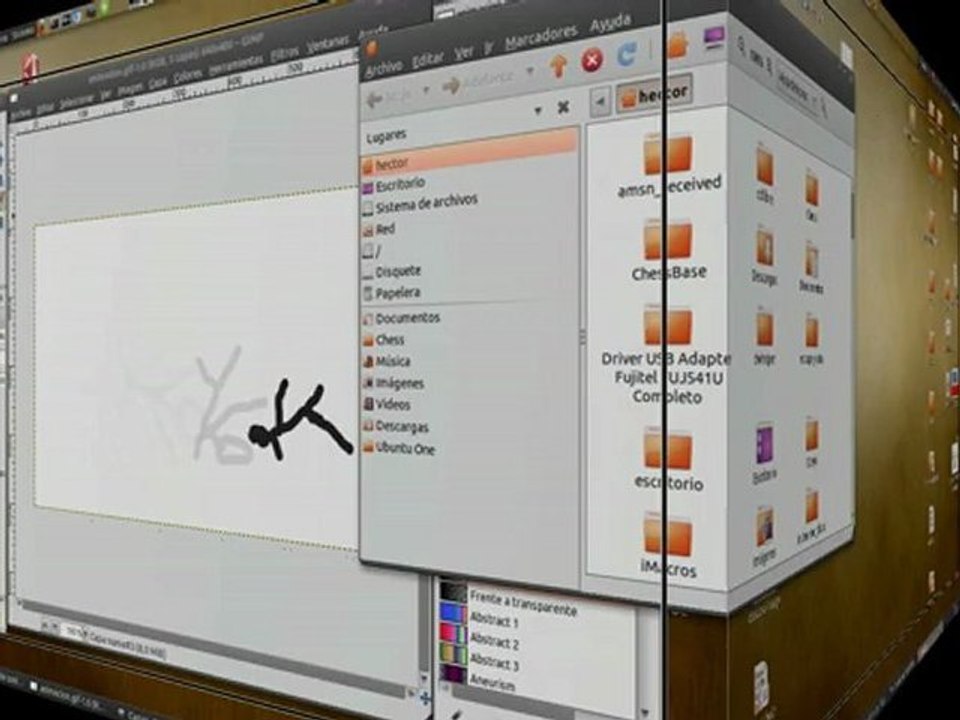Toggle the path bar left-arrow button
Image resolution: width=960 pixels, height=720 pixels.
click(x=600, y=103)
